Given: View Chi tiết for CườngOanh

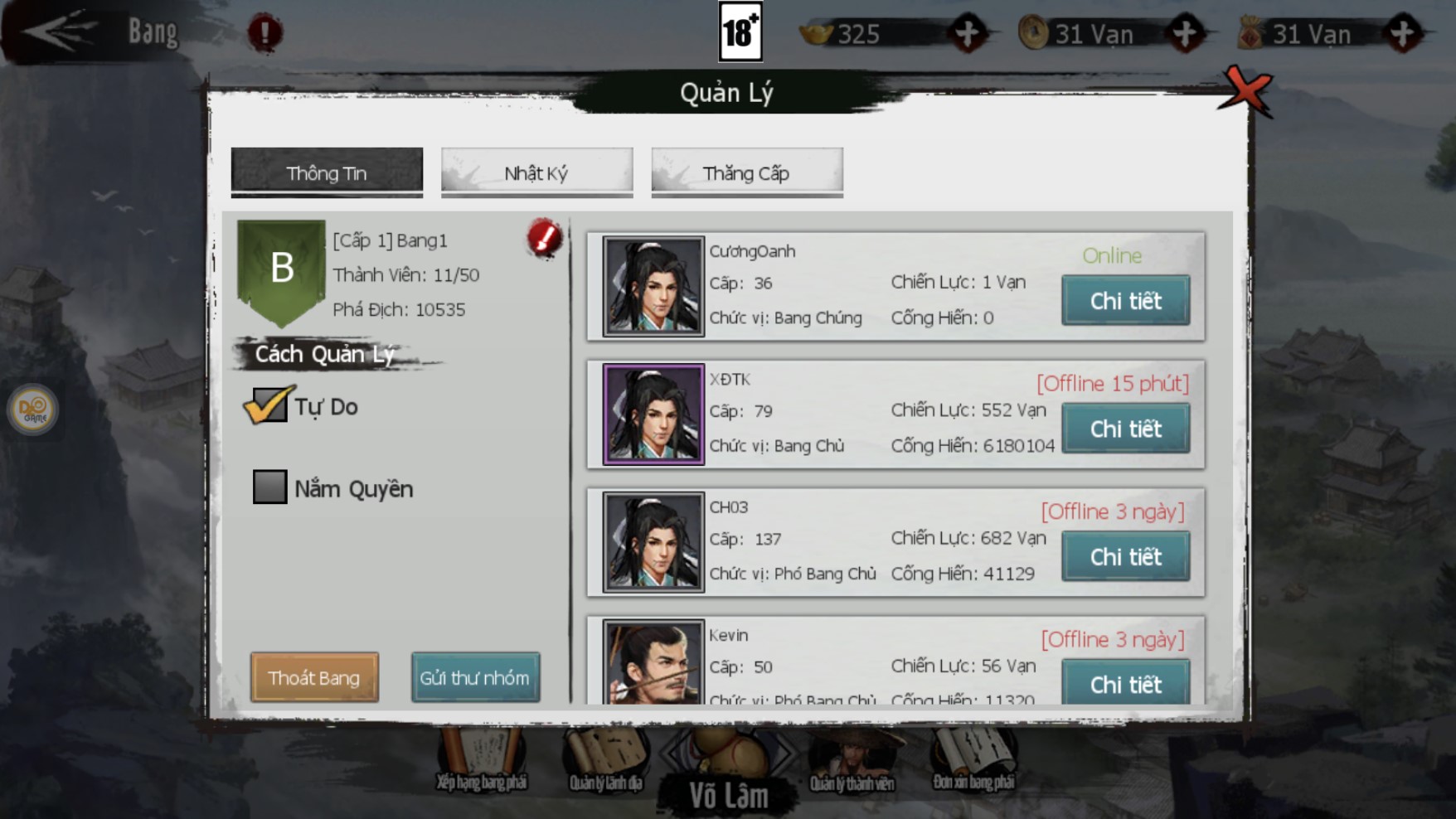Looking at the screenshot, I should click(1125, 300).
